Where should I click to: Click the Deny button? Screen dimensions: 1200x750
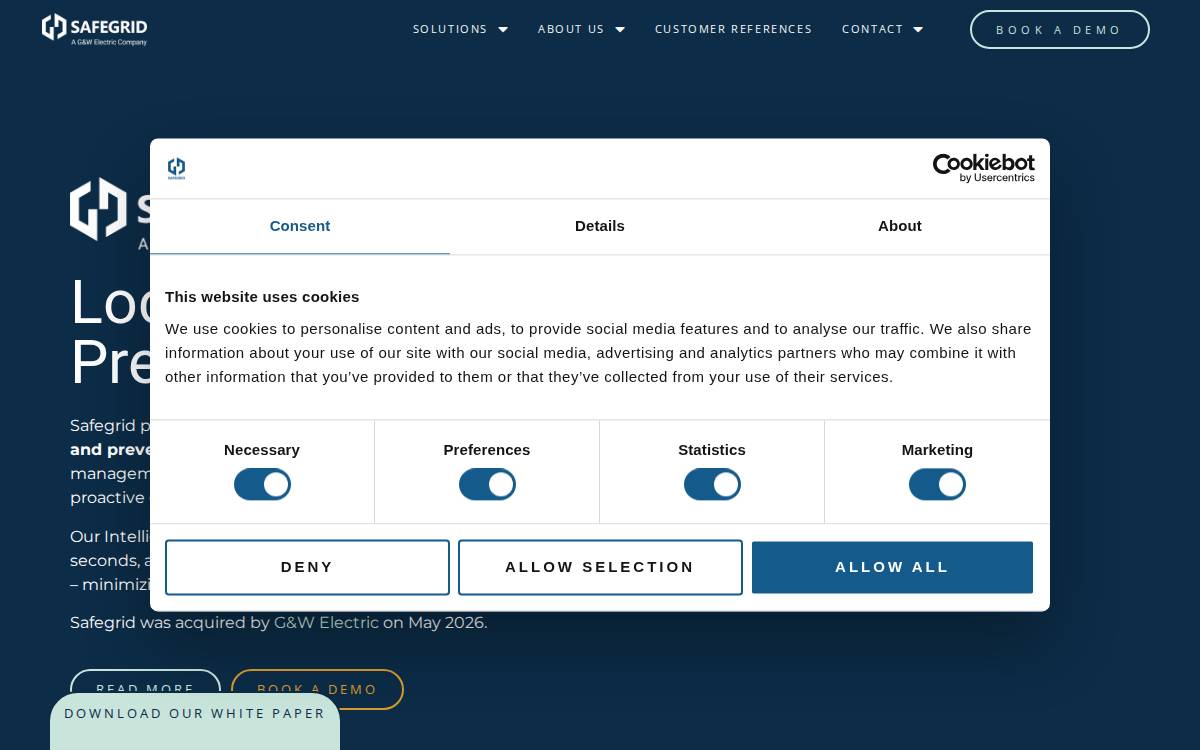[307, 567]
